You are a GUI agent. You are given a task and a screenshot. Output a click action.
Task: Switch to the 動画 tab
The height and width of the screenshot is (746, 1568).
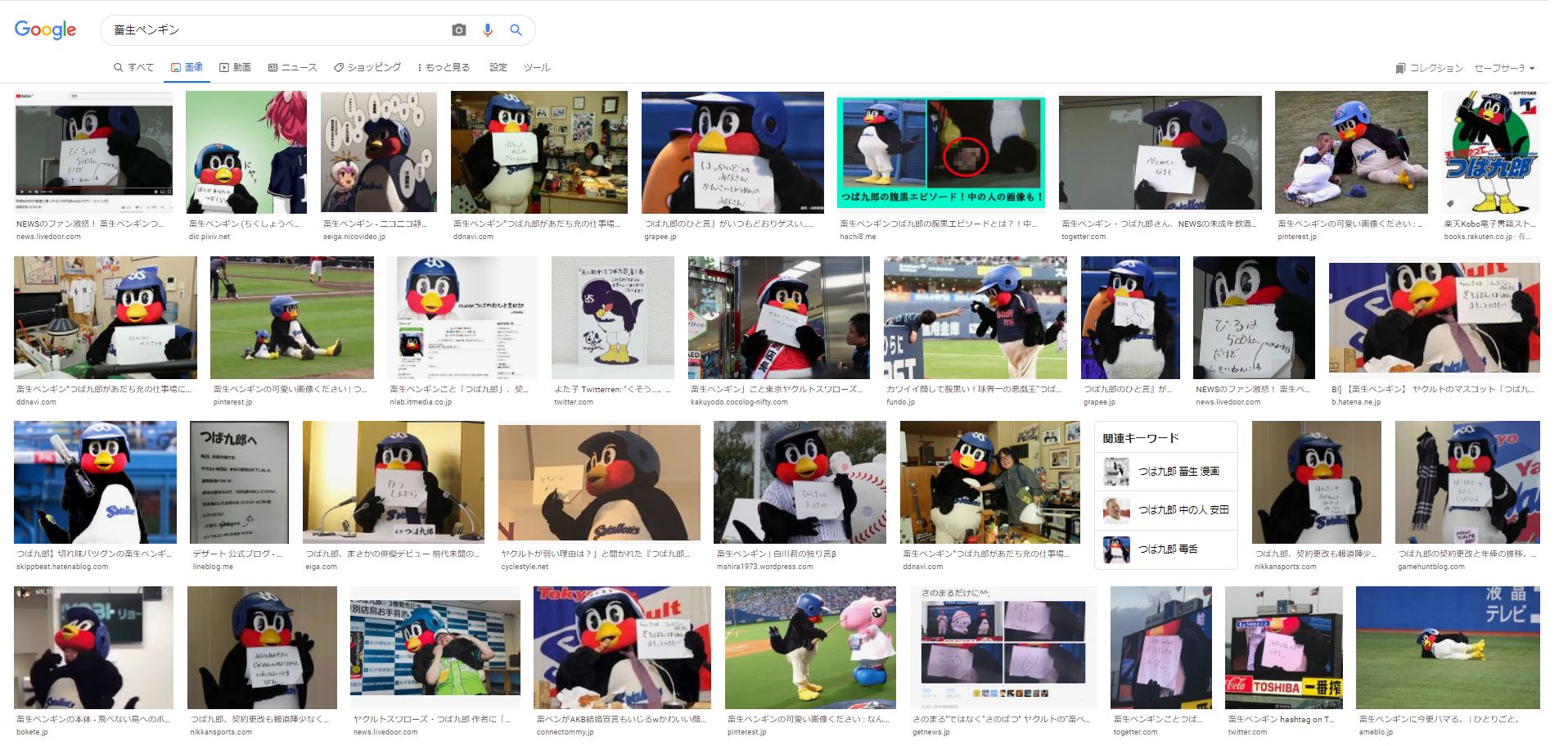(x=235, y=67)
